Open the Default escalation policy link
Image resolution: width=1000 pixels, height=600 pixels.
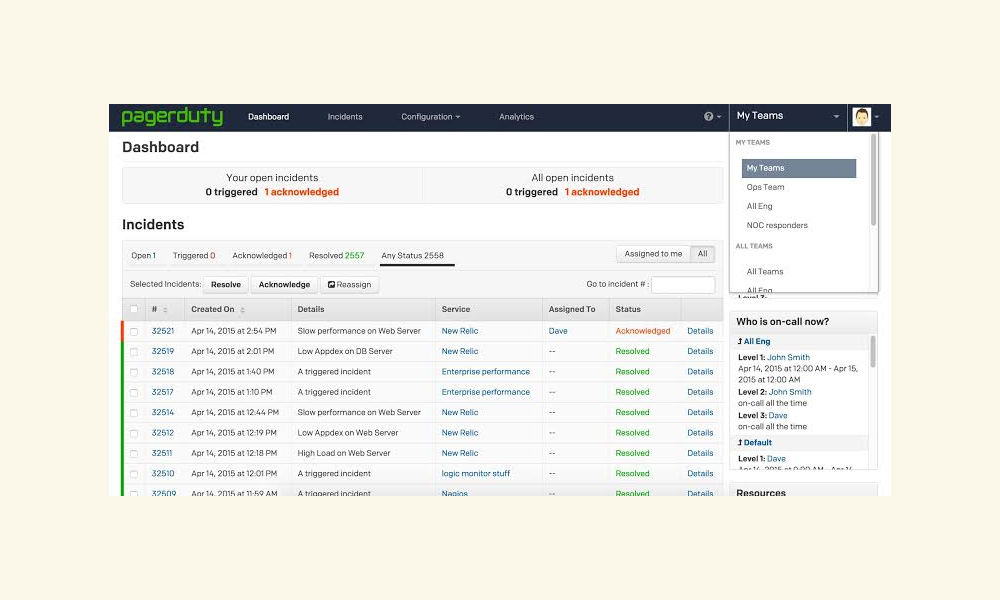[x=758, y=443]
